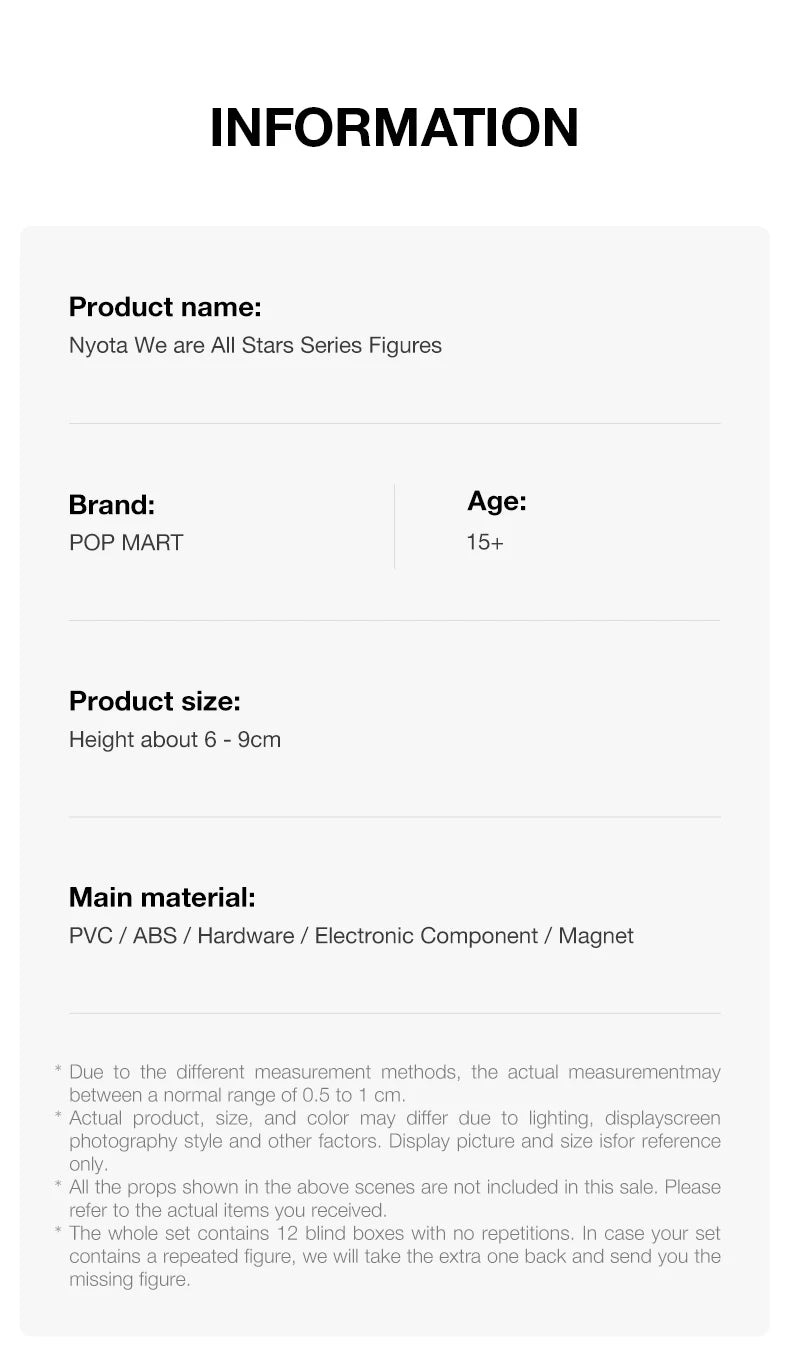Click the word PVC in materials

point(91,936)
